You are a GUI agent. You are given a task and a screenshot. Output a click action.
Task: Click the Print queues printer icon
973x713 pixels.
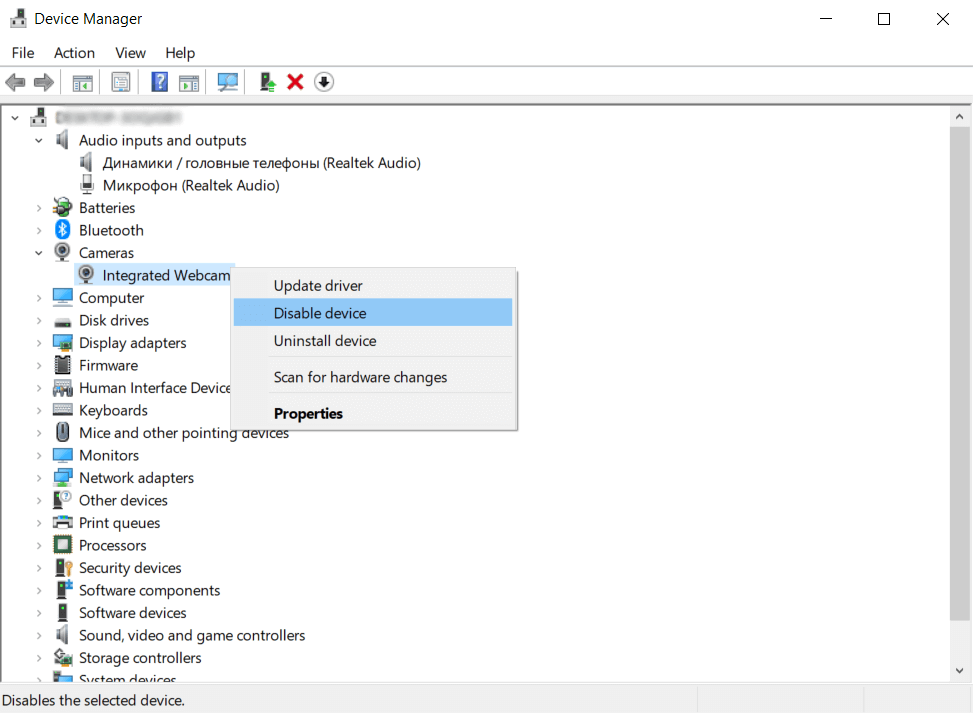(x=63, y=522)
